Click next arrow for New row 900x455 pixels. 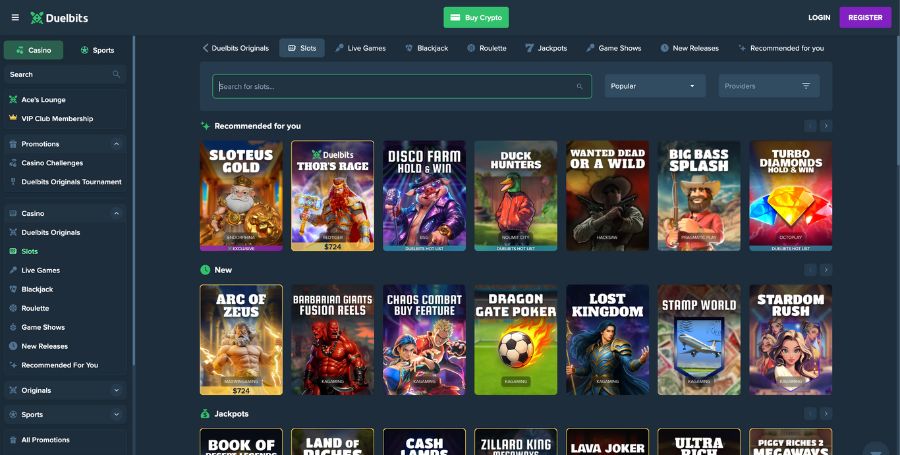(826, 270)
